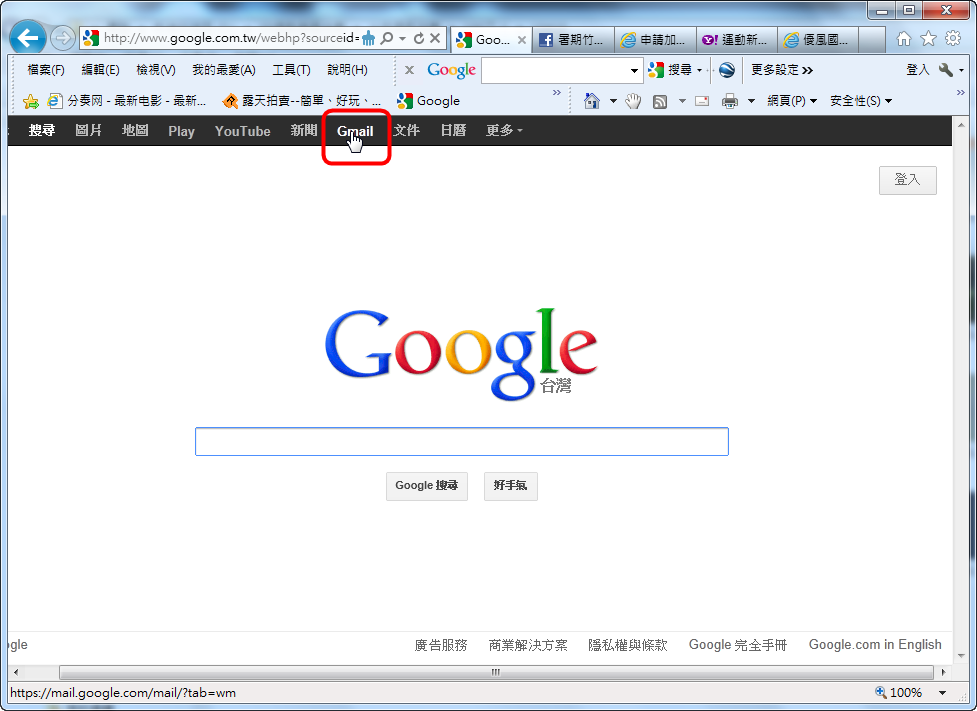Click the Google Earth globe icon in toolbar

(x=727, y=70)
